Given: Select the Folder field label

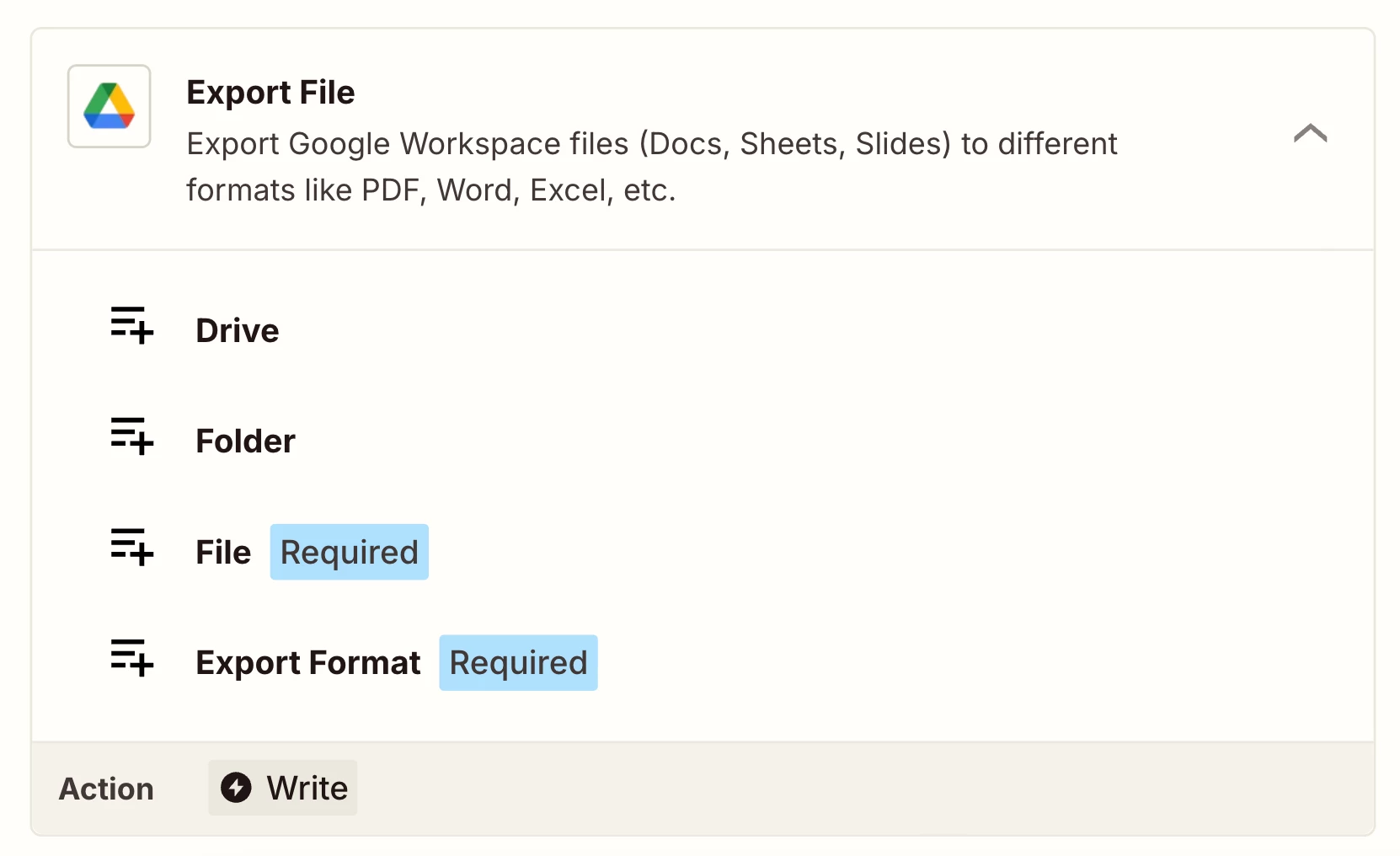Looking at the screenshot, I should point(245,441).
